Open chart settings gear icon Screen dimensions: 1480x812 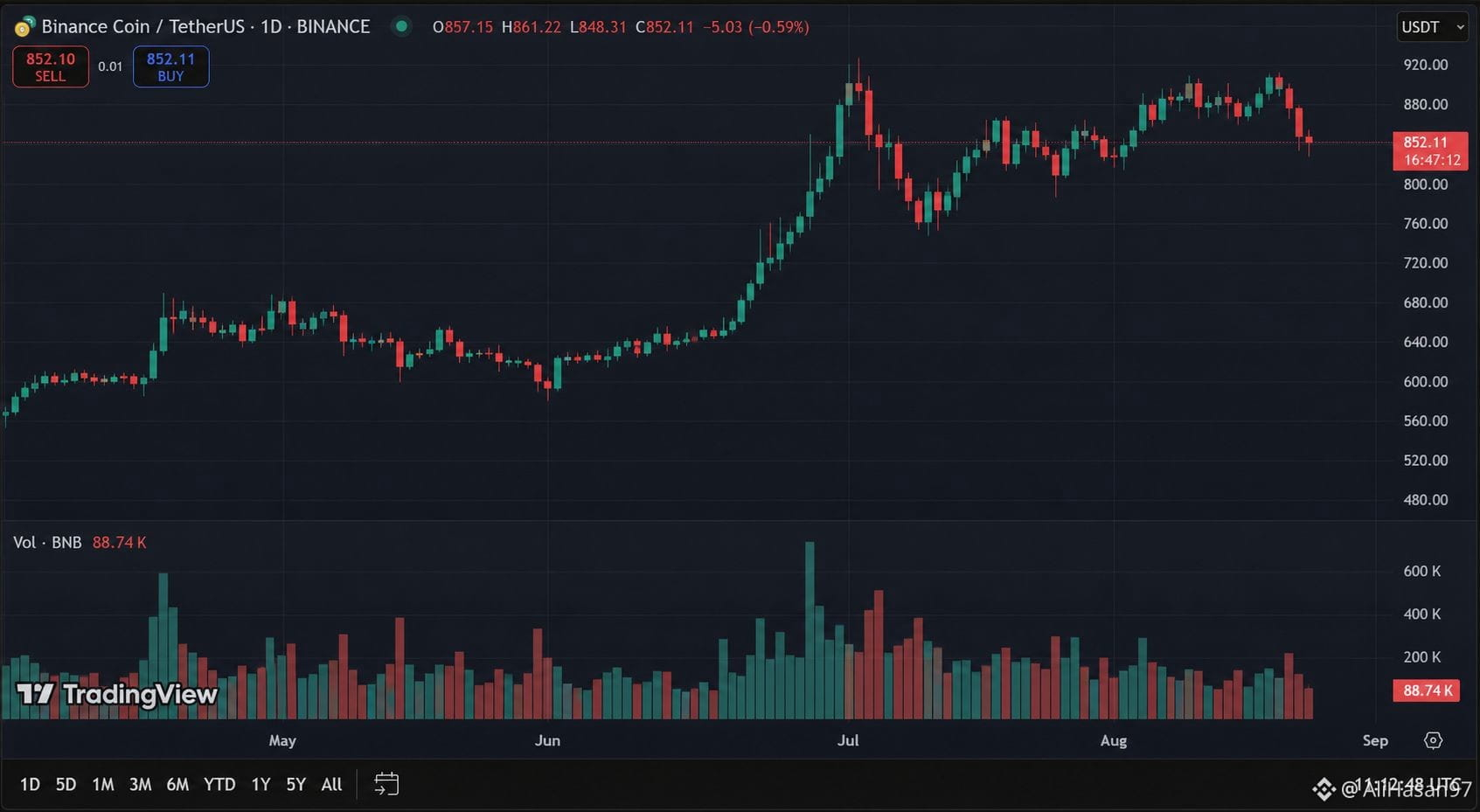(1433, 740)
